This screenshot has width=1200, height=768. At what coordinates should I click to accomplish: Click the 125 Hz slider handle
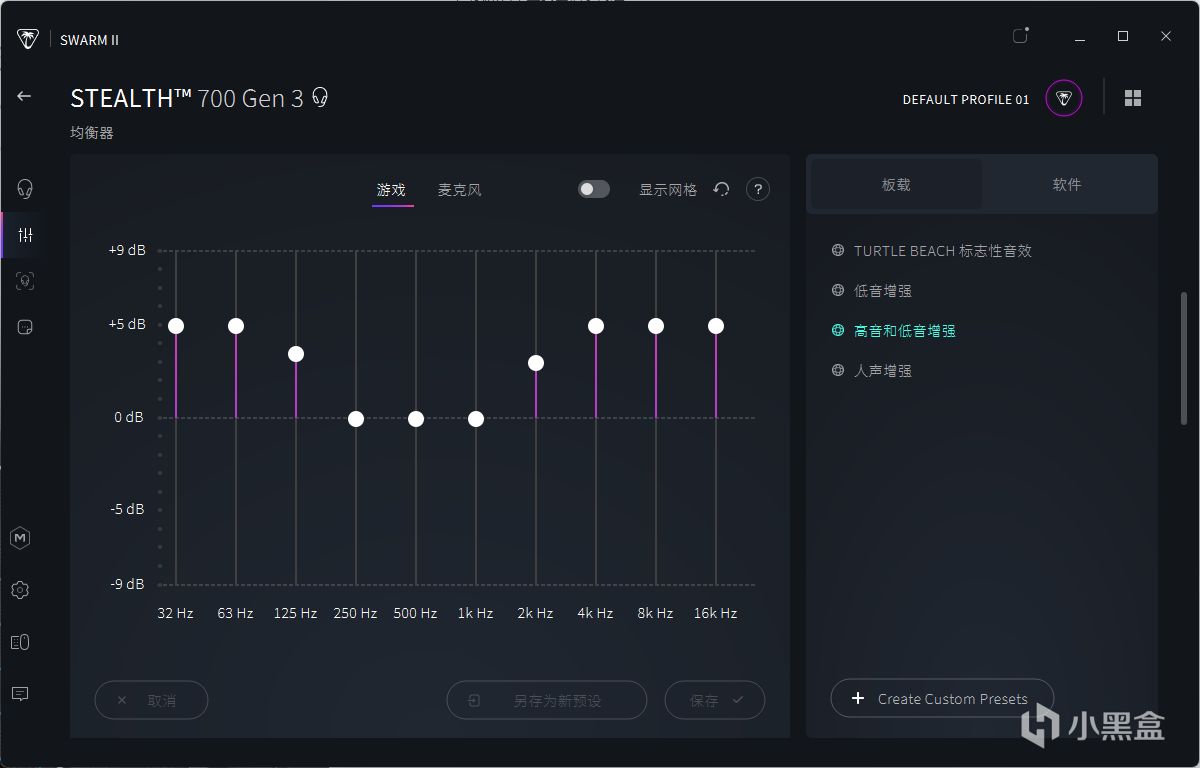pyautogui.click(x=296, y=354)
